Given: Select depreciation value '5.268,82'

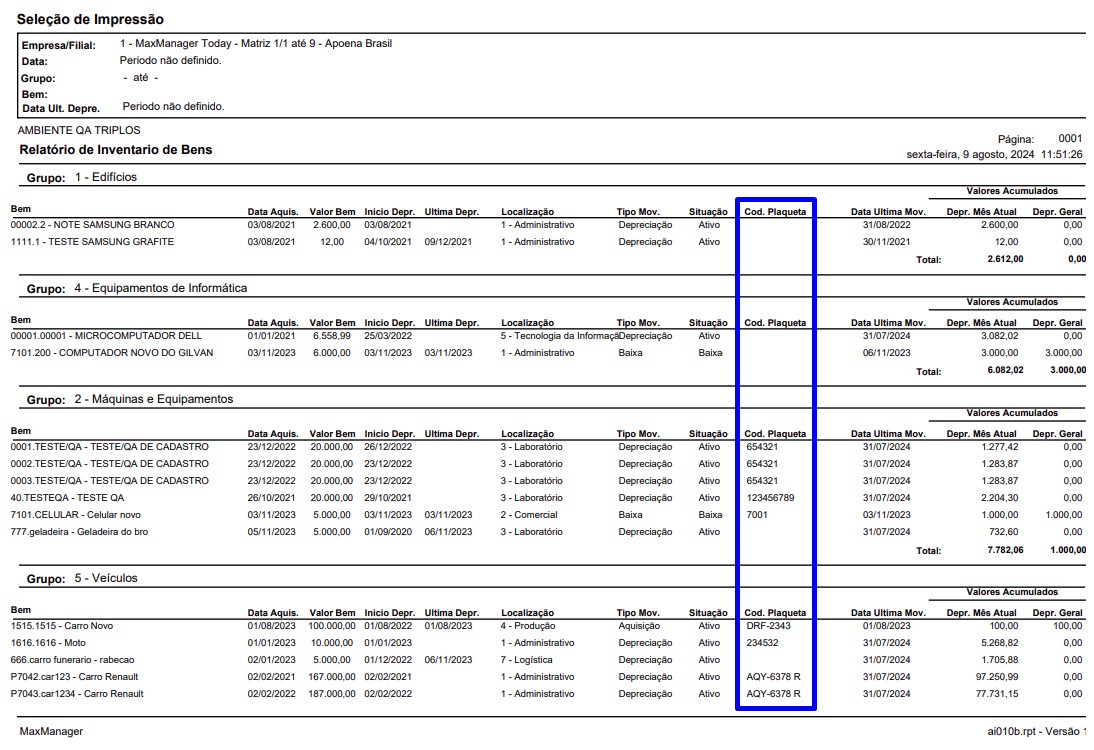Looking at the screenshot, I should (x=1000, y=643).
